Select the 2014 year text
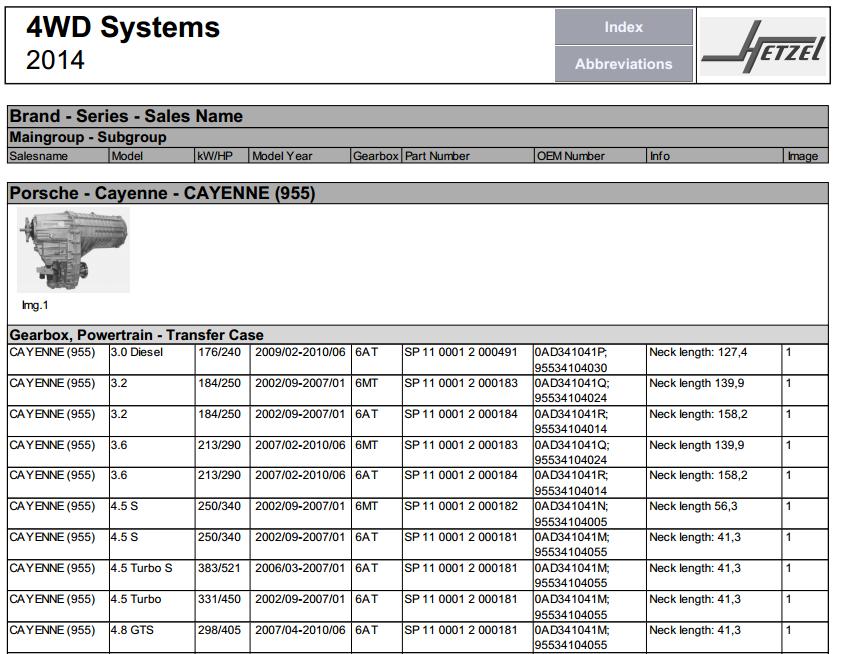841x654 pixels. [55, 60]
